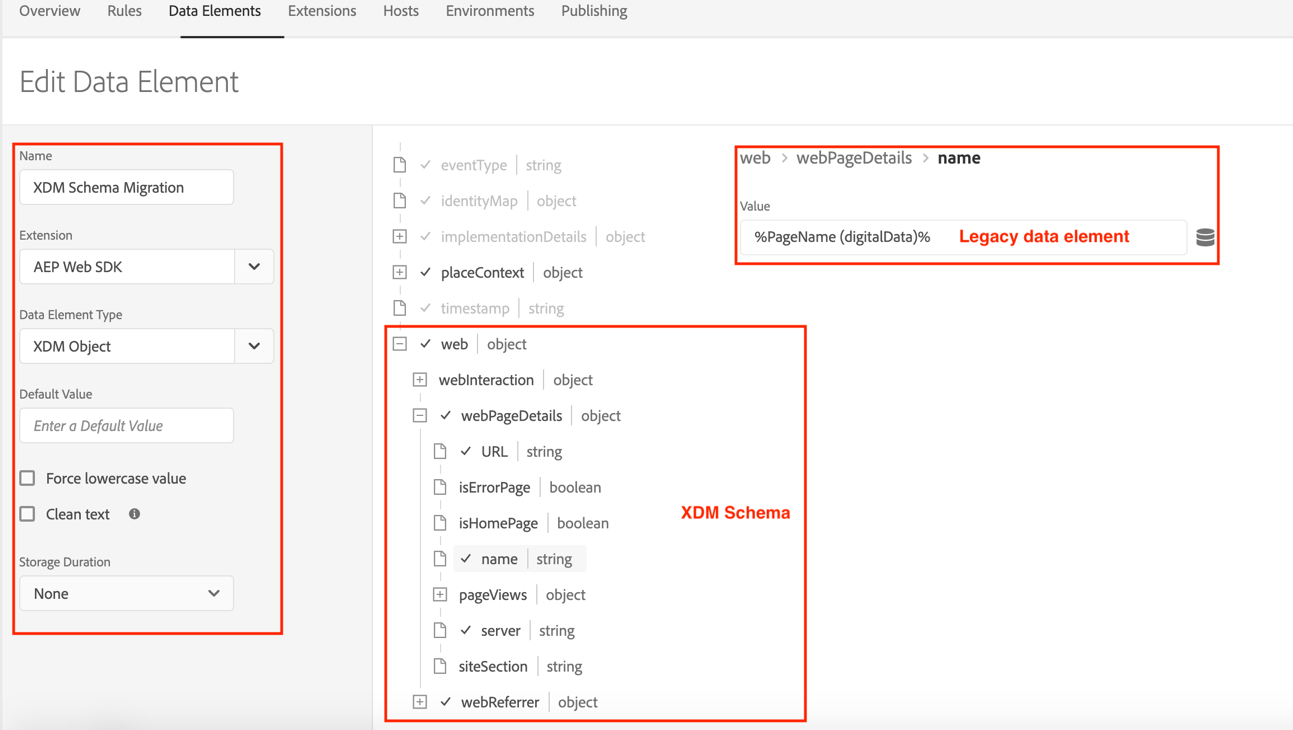This screenshot has height=730, width=1293.
Task: Click the page icon next to timestamp
Action: tap(398, 307)
